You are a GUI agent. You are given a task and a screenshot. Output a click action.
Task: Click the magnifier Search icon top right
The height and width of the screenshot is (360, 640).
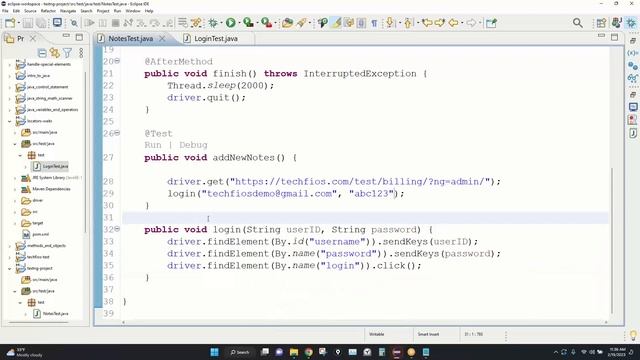coord(578,23)
